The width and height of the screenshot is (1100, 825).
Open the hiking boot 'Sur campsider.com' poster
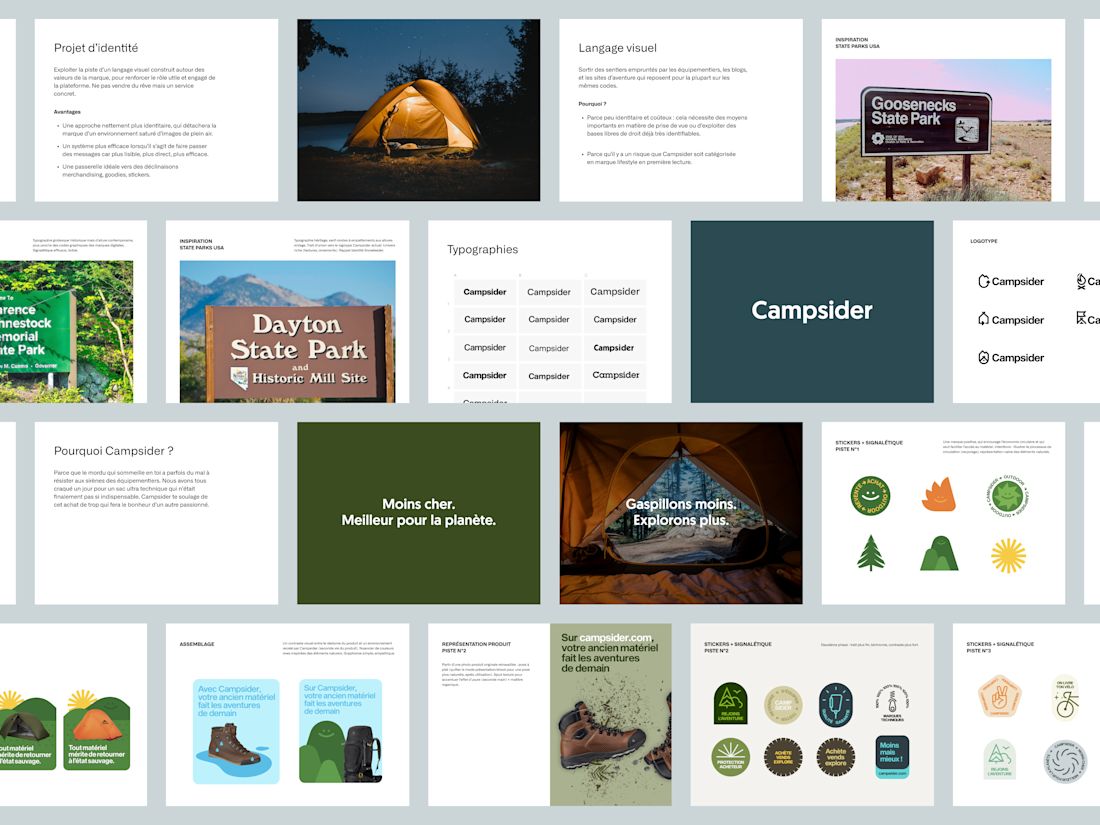611,714
